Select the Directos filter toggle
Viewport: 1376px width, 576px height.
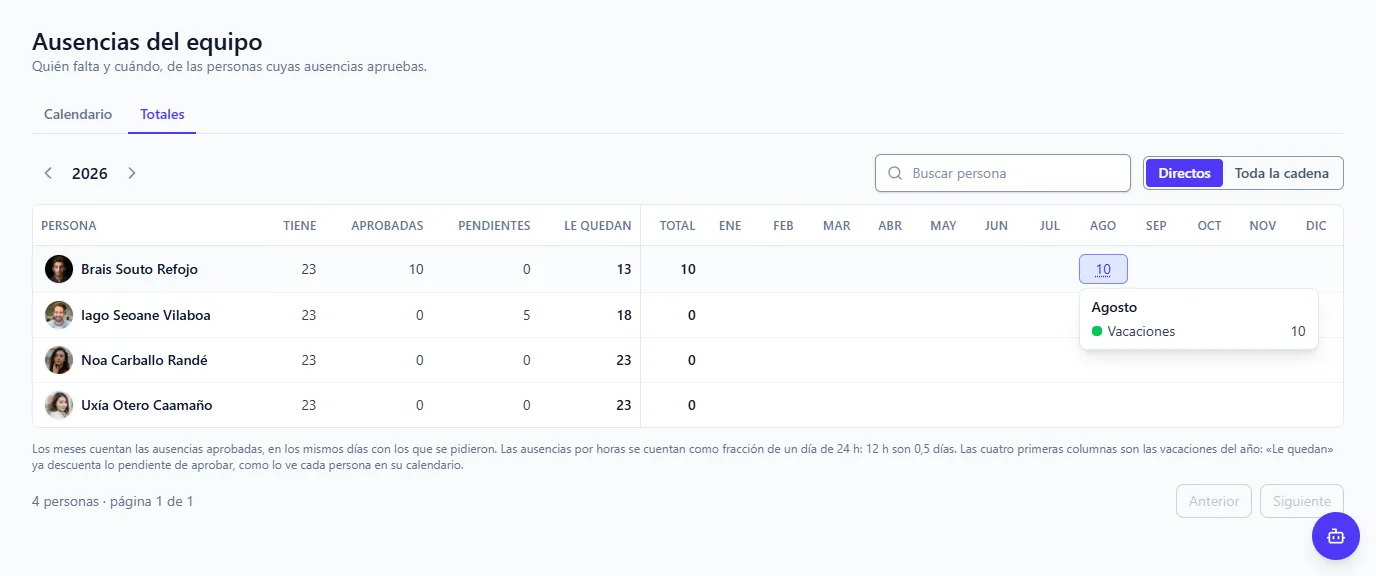[x=1184, y=173]
